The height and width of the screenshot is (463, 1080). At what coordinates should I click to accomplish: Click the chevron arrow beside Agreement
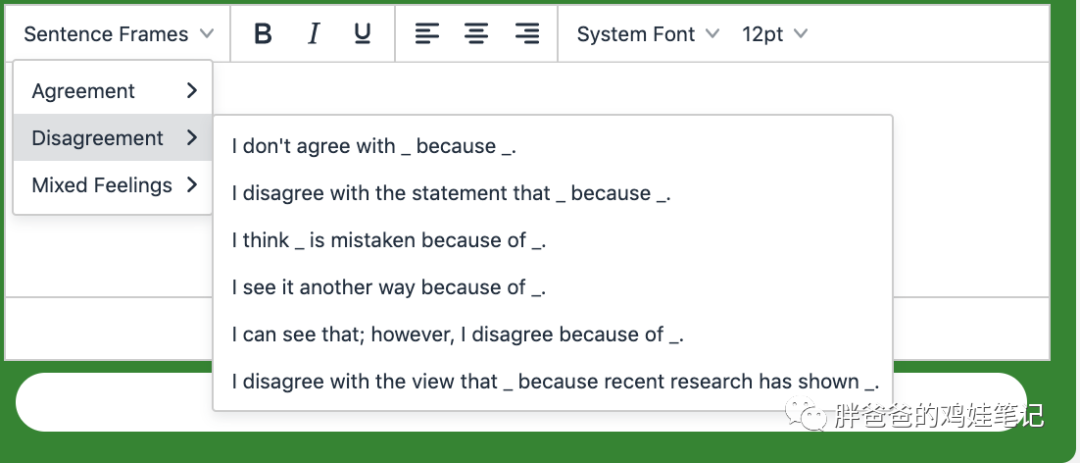[192, 91]
